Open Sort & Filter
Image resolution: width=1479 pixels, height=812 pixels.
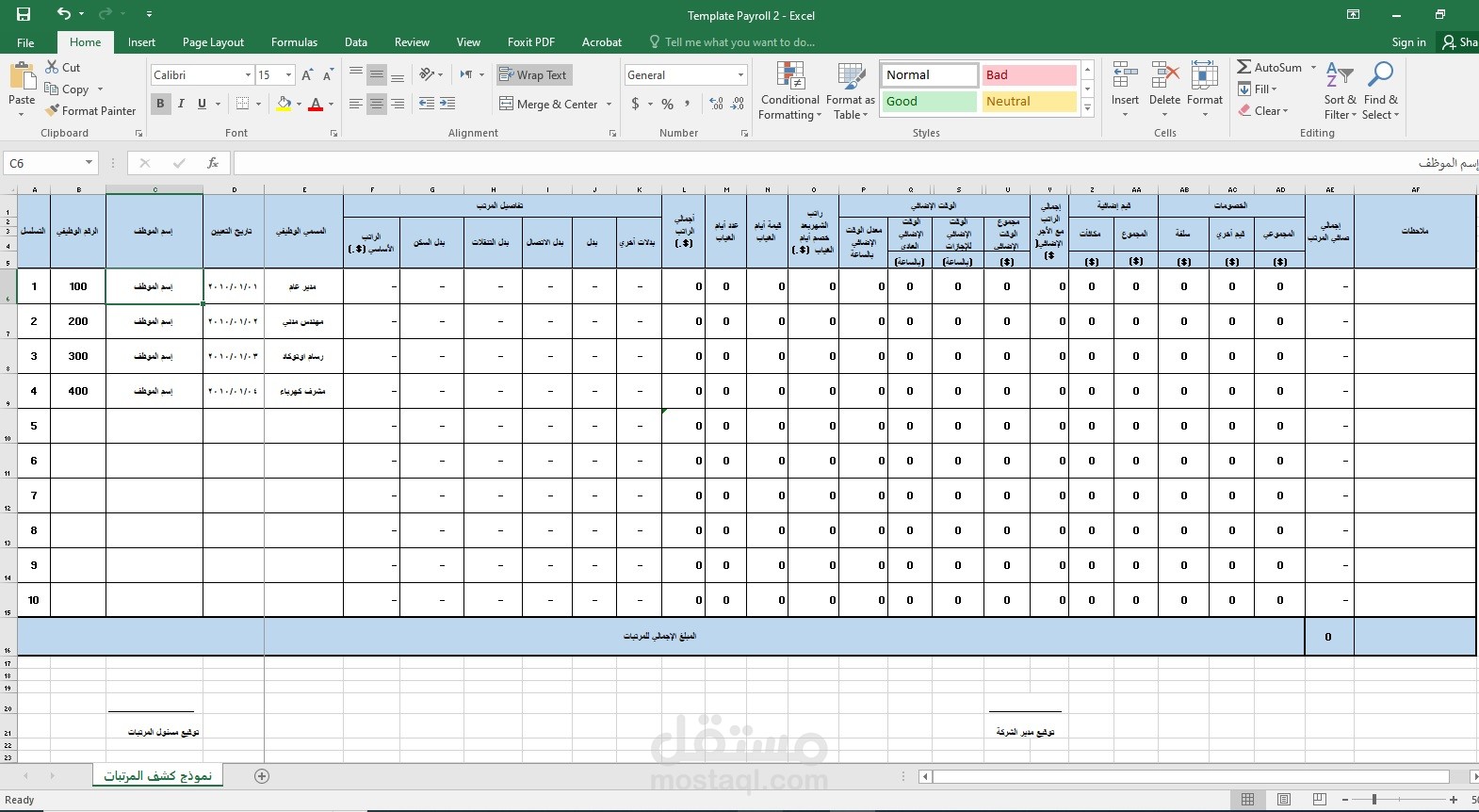[x=1340, y=91]
